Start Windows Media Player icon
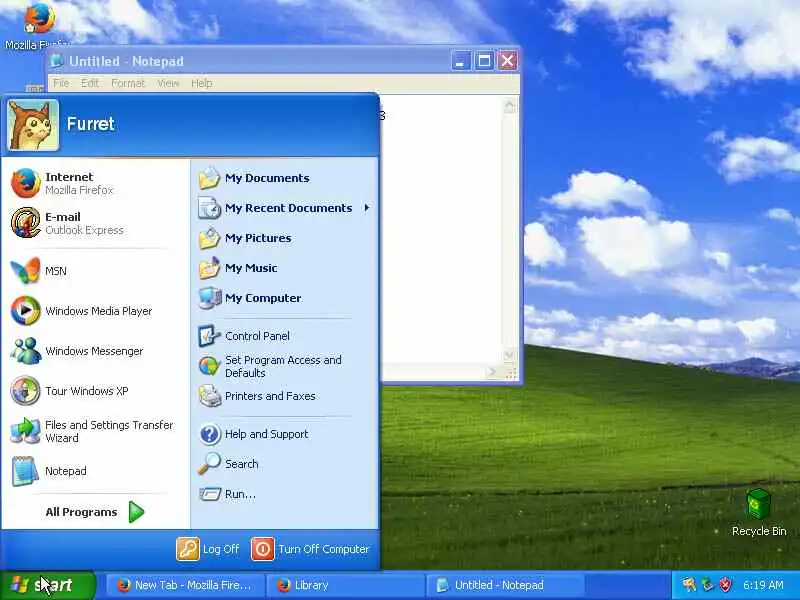Screen dimensions: 800x600 pos(26,310)
